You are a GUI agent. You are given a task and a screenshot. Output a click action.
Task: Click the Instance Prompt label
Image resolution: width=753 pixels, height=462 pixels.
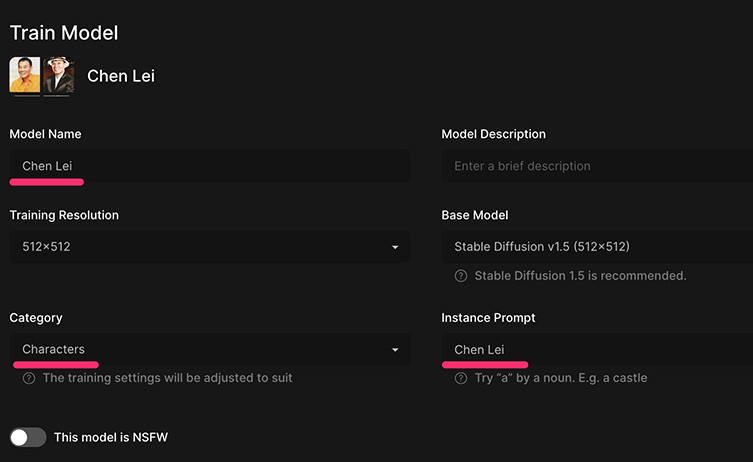coord(488,318)
